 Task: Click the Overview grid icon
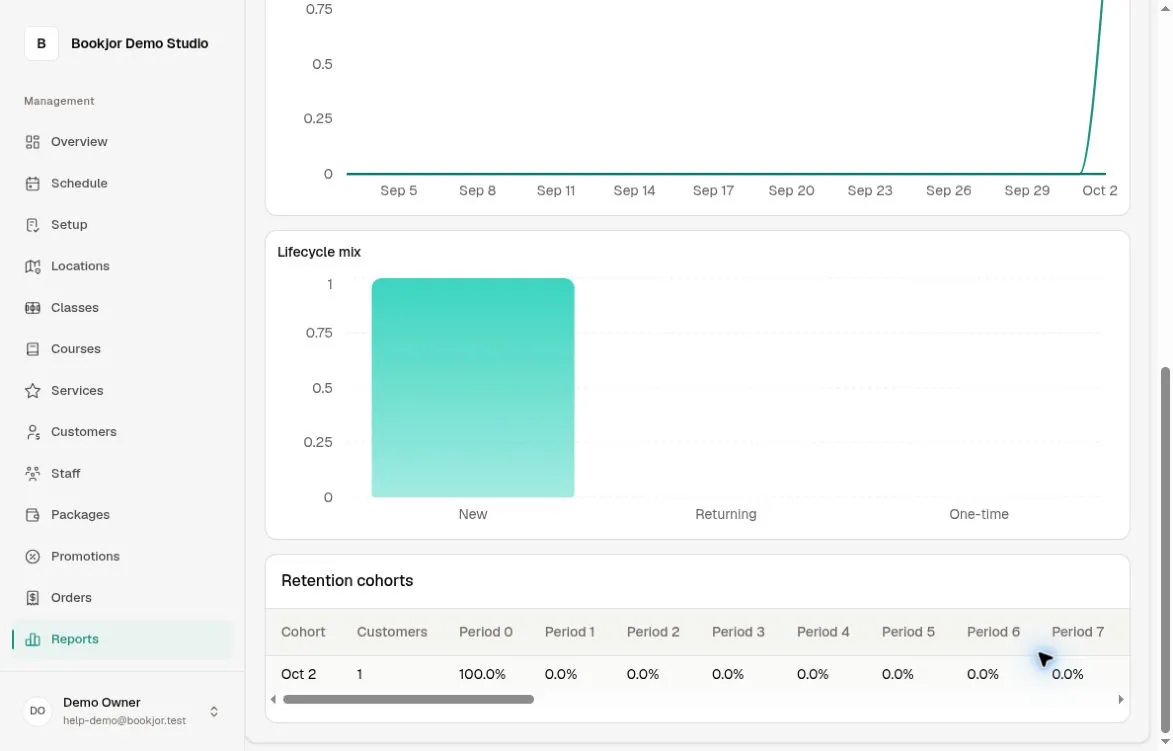(32, 142)
